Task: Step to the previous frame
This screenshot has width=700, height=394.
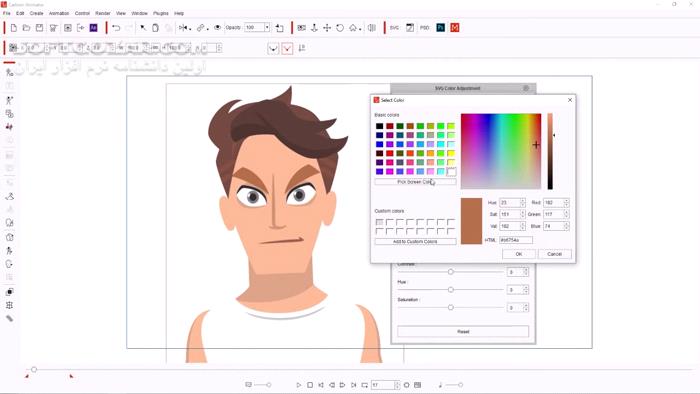Action: coord(332,385)
